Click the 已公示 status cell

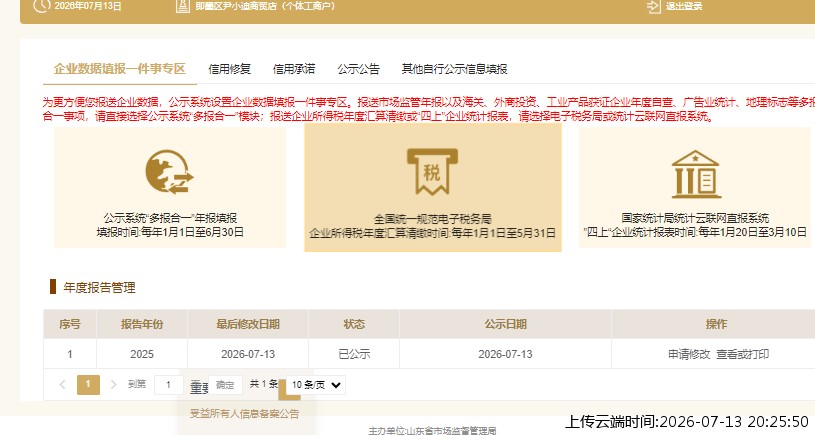point(354,354)
